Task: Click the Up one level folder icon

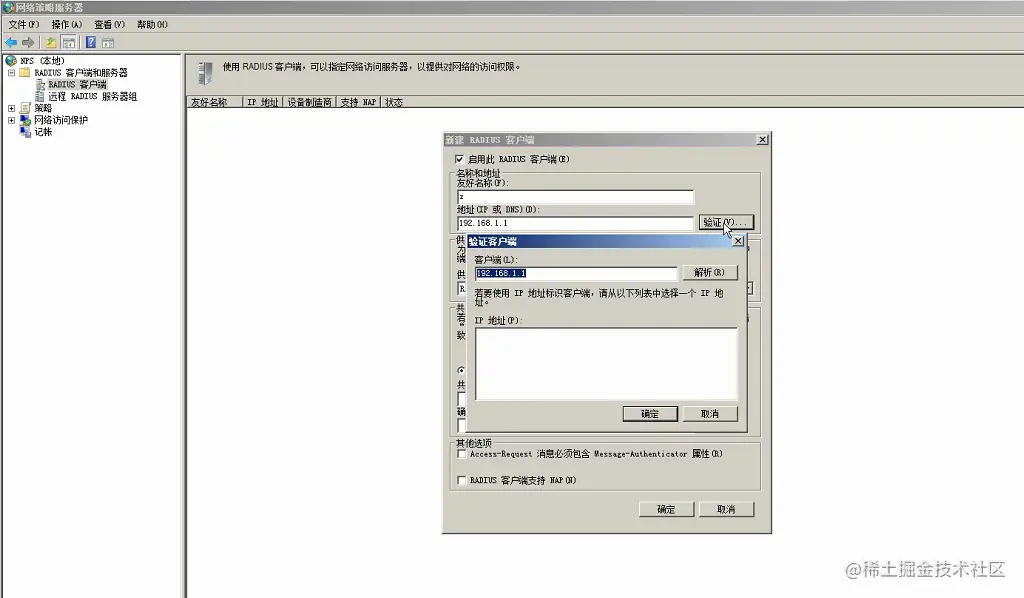Action: 50,42
